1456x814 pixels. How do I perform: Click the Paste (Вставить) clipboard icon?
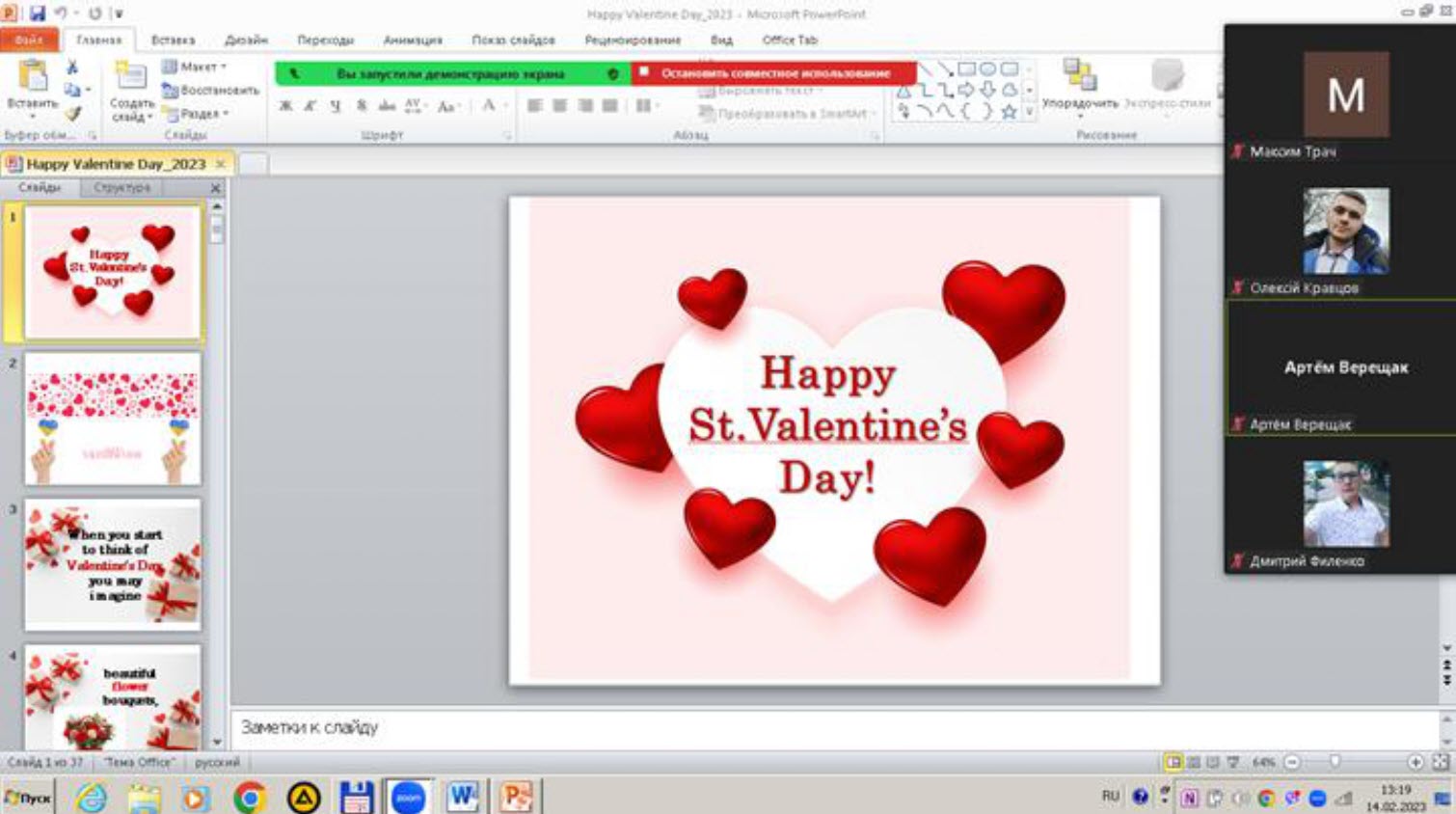pyautogui.click(x=32, y=77)
